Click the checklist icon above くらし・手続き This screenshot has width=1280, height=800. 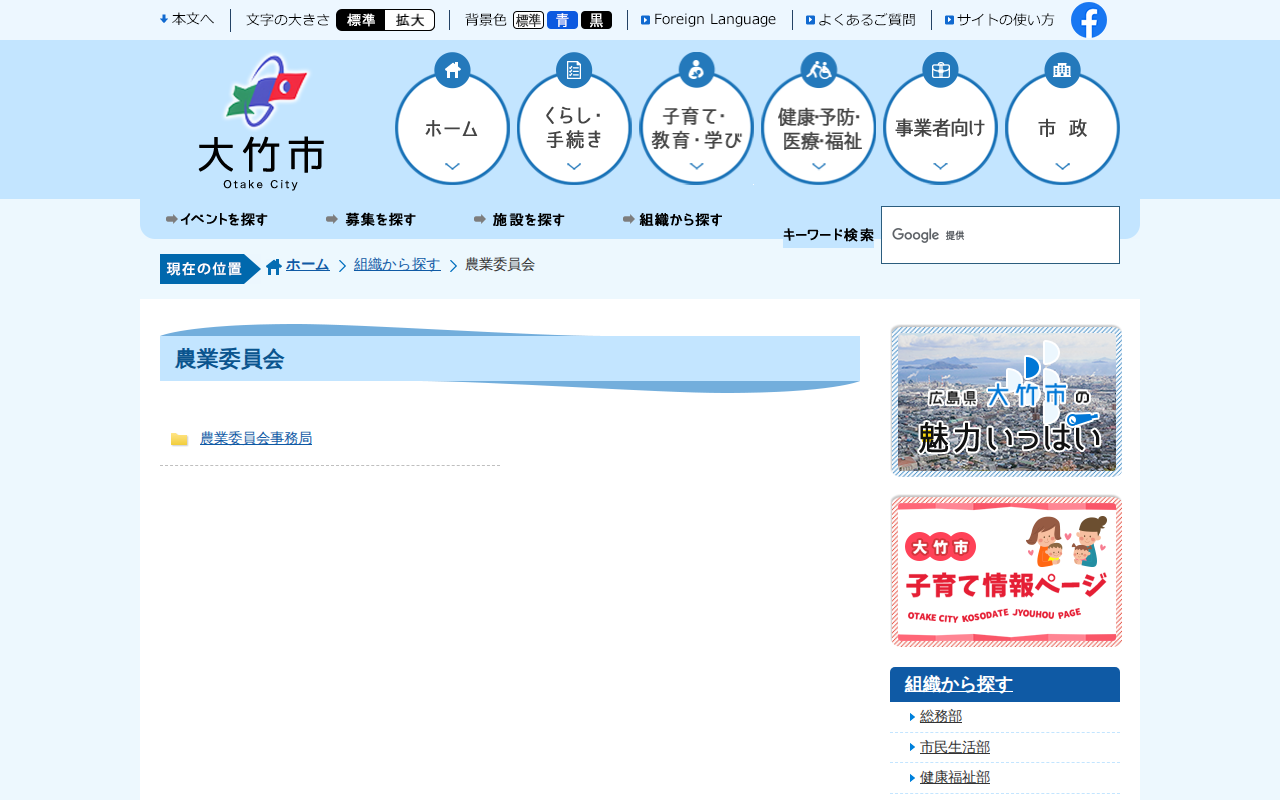tap(574, 70)
